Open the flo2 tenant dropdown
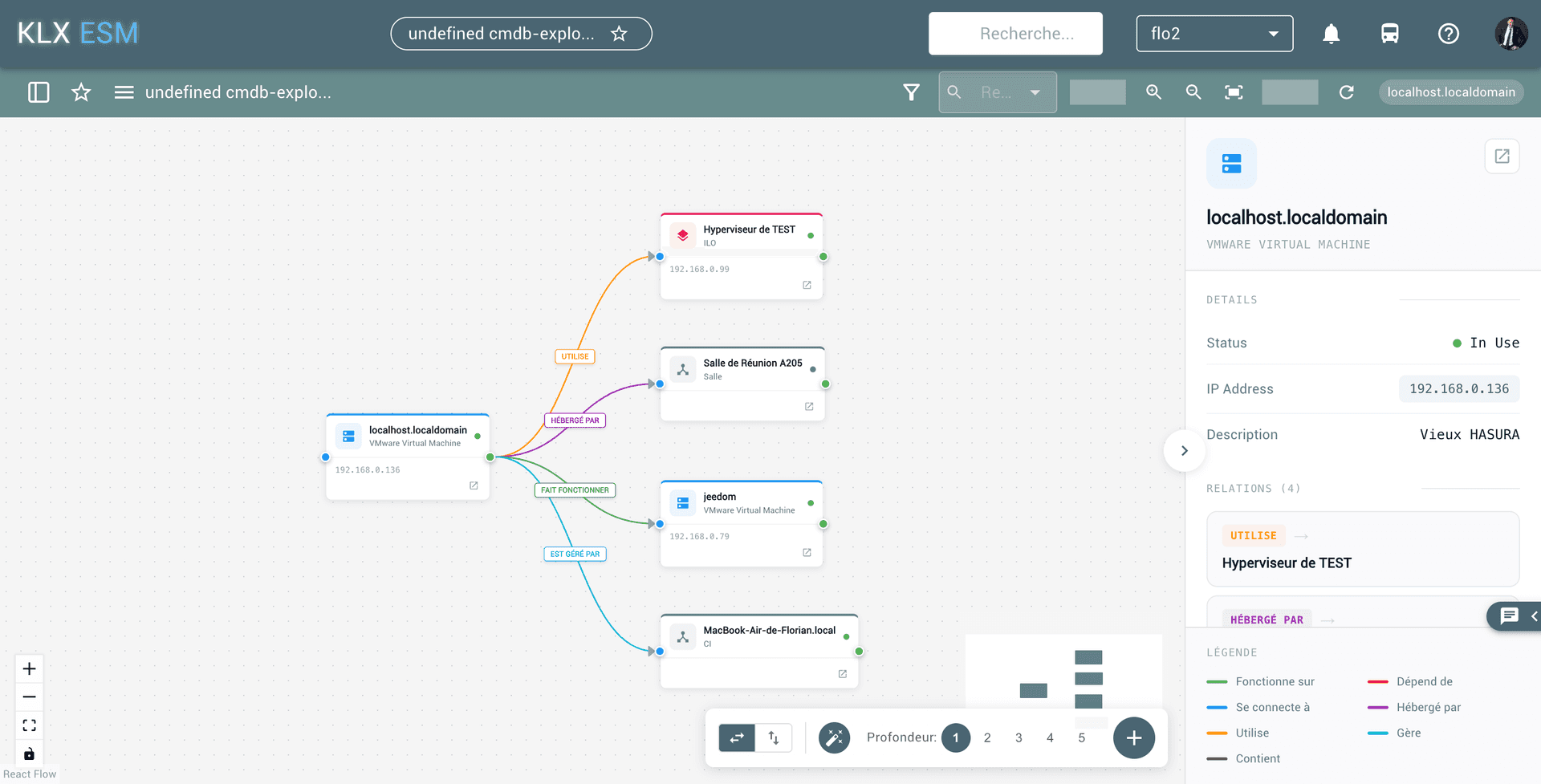1541x784 pixels. pyautogui.click(x=1214, y=34)
